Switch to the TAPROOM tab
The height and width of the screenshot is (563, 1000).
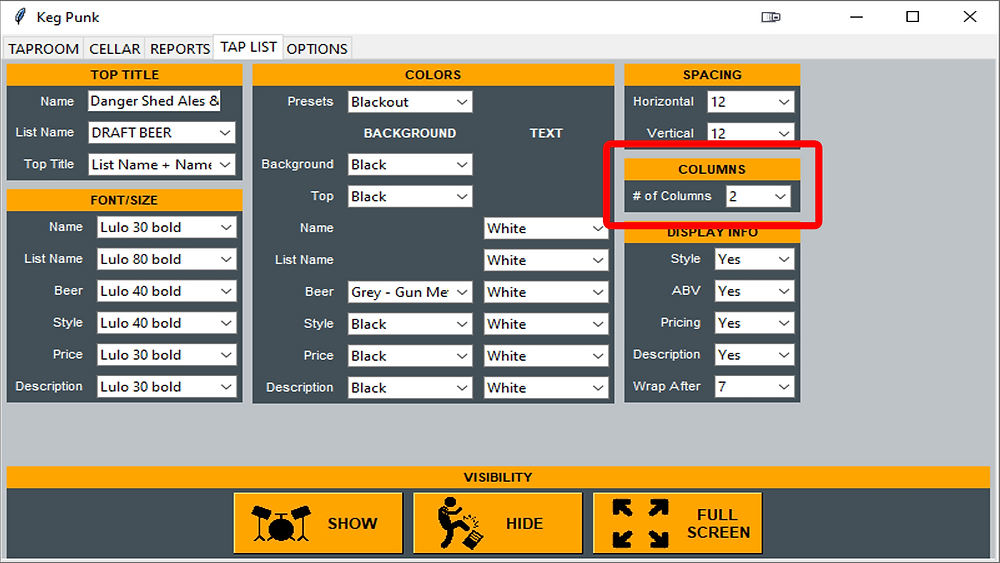[x=43, y=49]
